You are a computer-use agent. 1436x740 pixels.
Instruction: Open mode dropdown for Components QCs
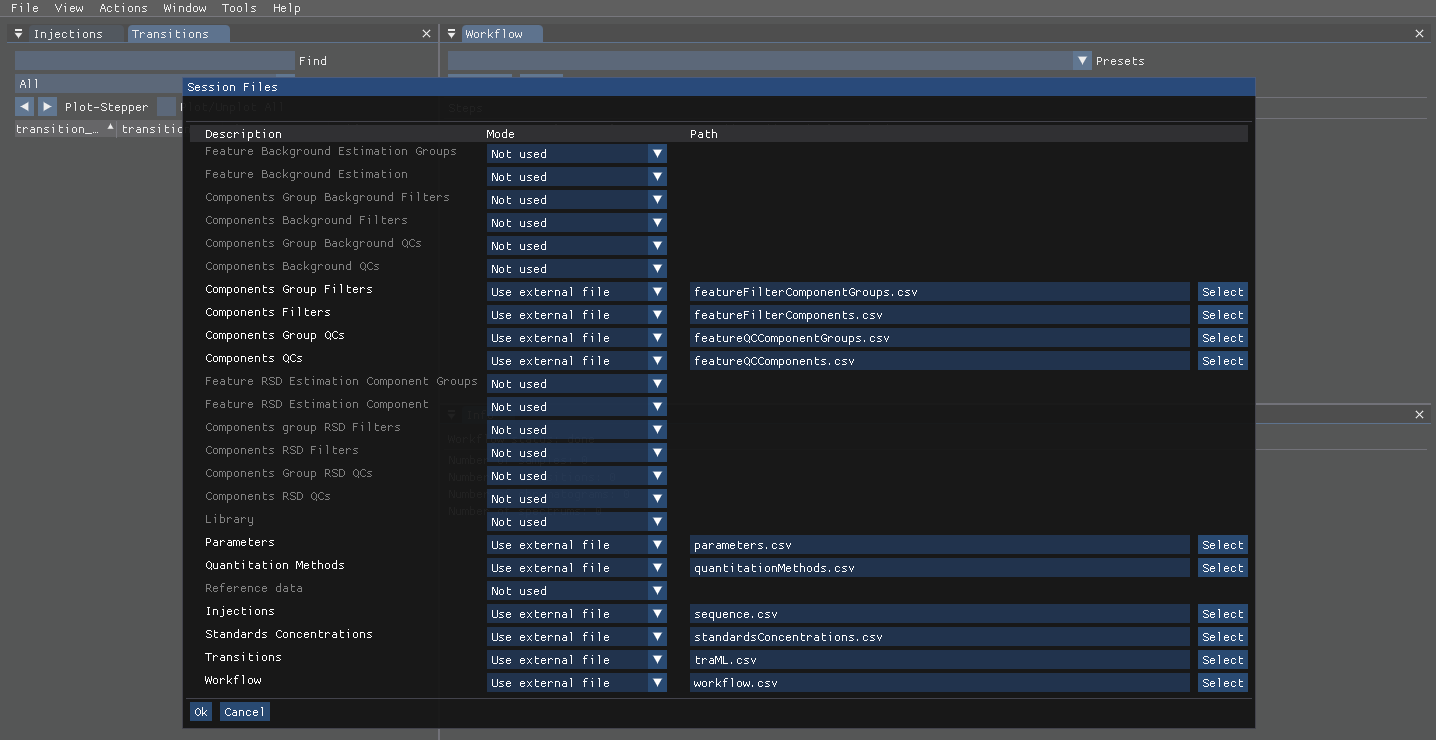576,361
